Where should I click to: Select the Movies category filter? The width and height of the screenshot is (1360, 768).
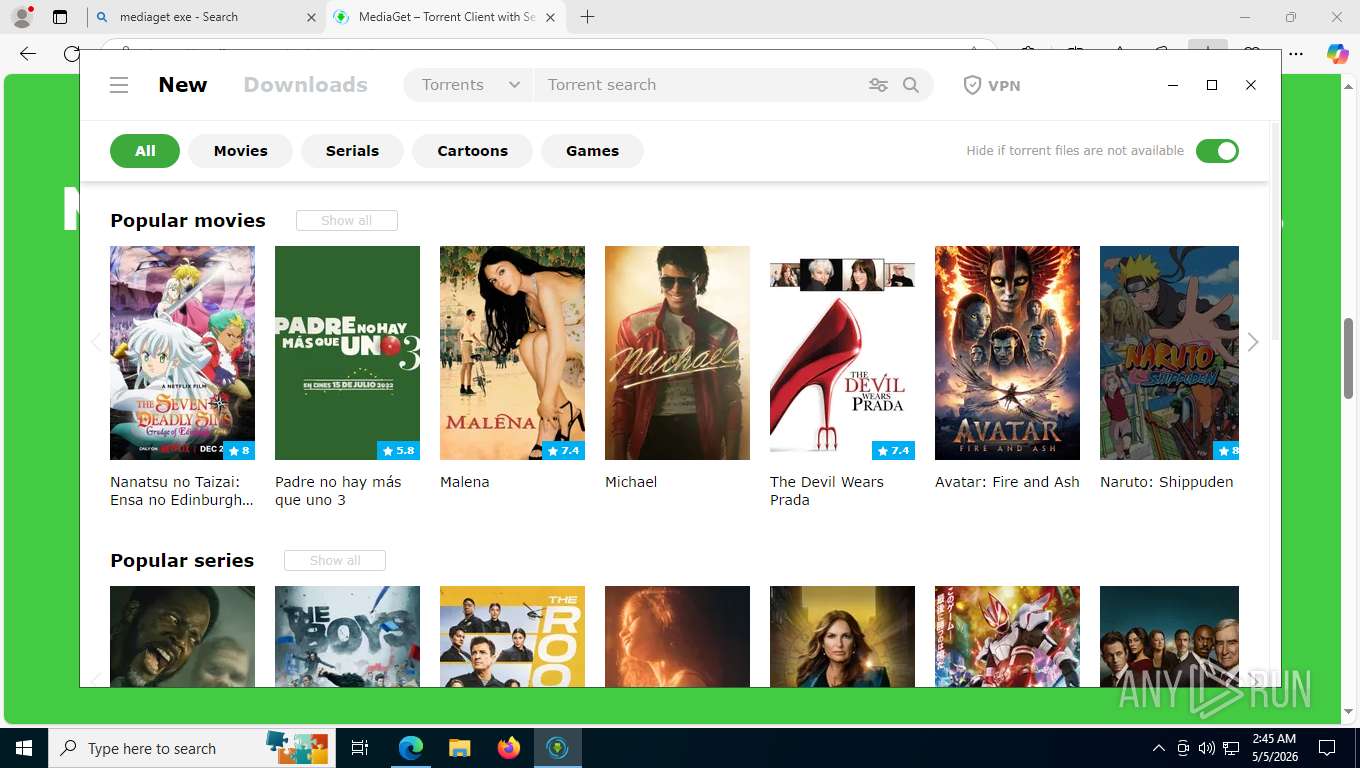pyautogui.click(x=241, y=151)
